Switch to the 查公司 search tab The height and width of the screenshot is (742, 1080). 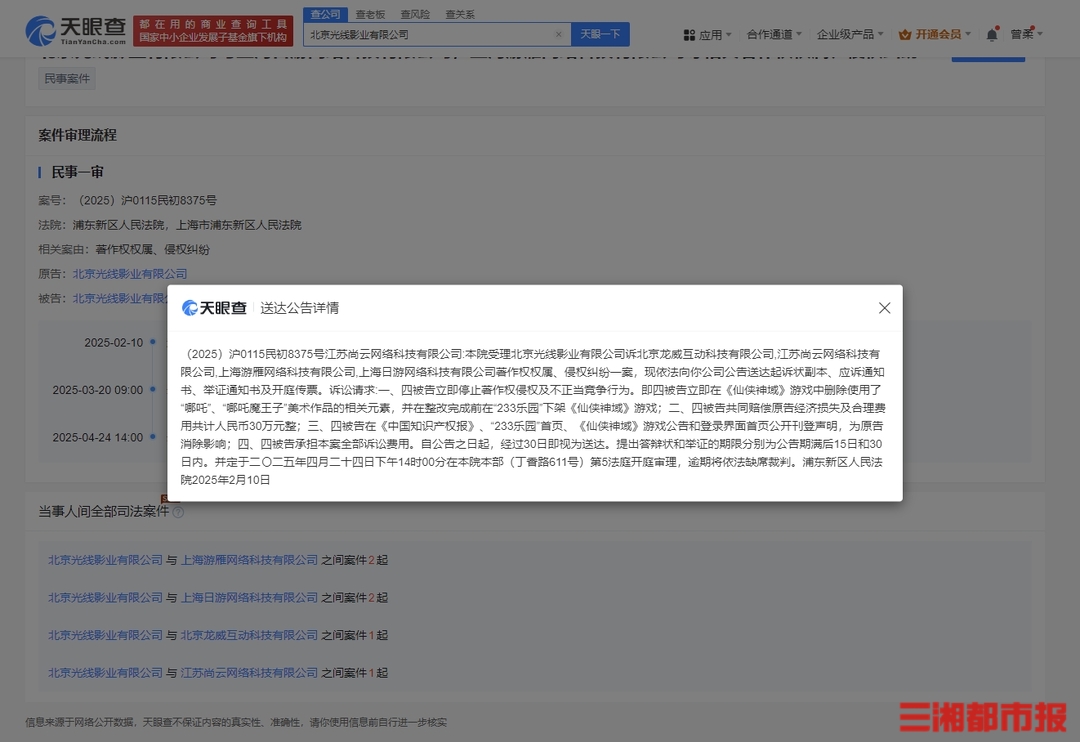(325, 14)
